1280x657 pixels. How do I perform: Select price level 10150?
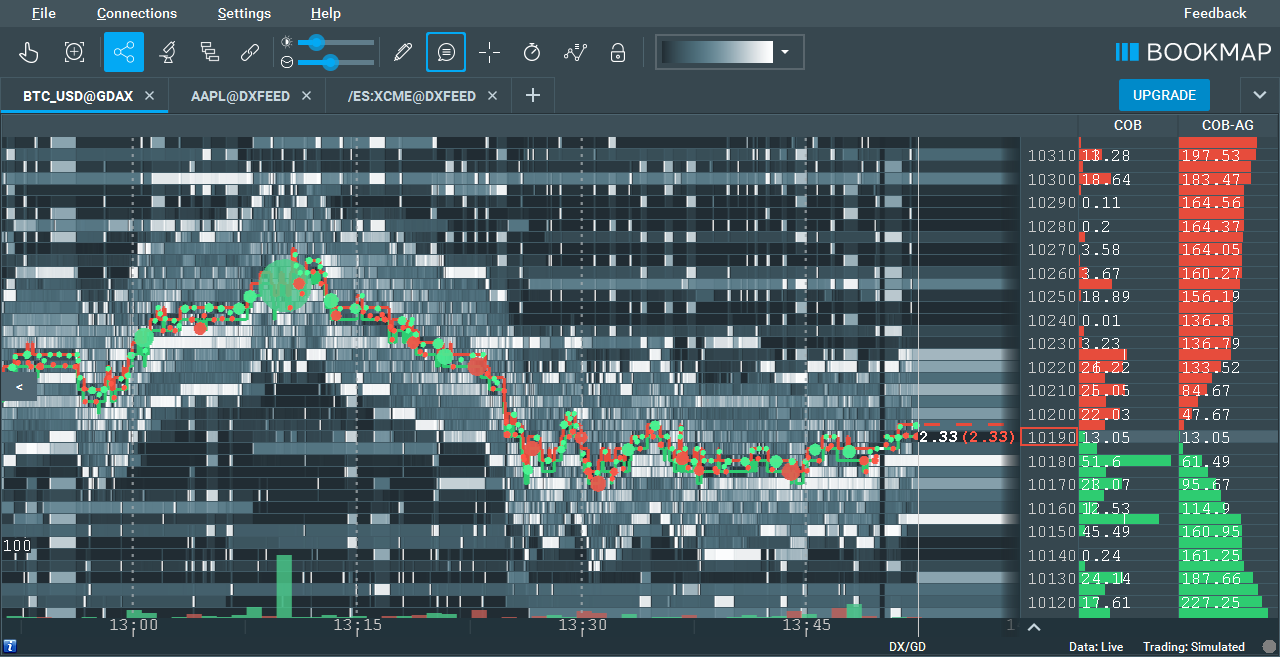(x=1050, y=531)
